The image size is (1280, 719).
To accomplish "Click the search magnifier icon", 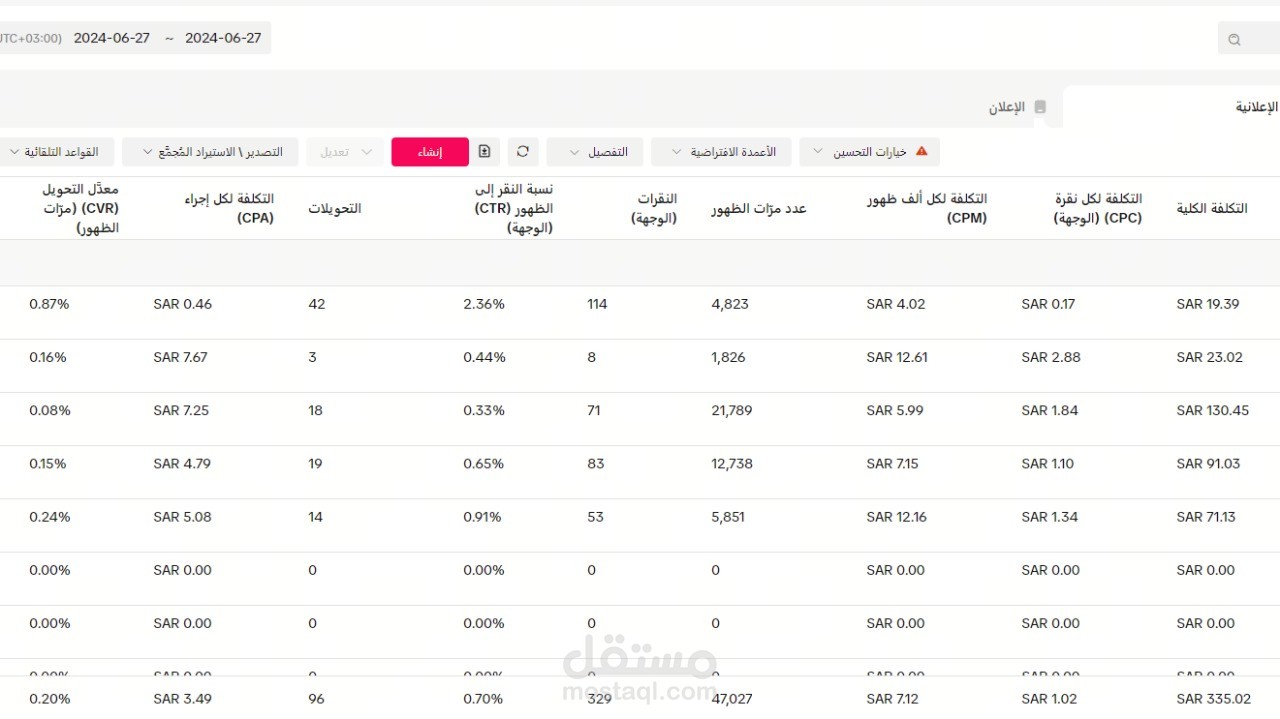I will (1234, 40).
